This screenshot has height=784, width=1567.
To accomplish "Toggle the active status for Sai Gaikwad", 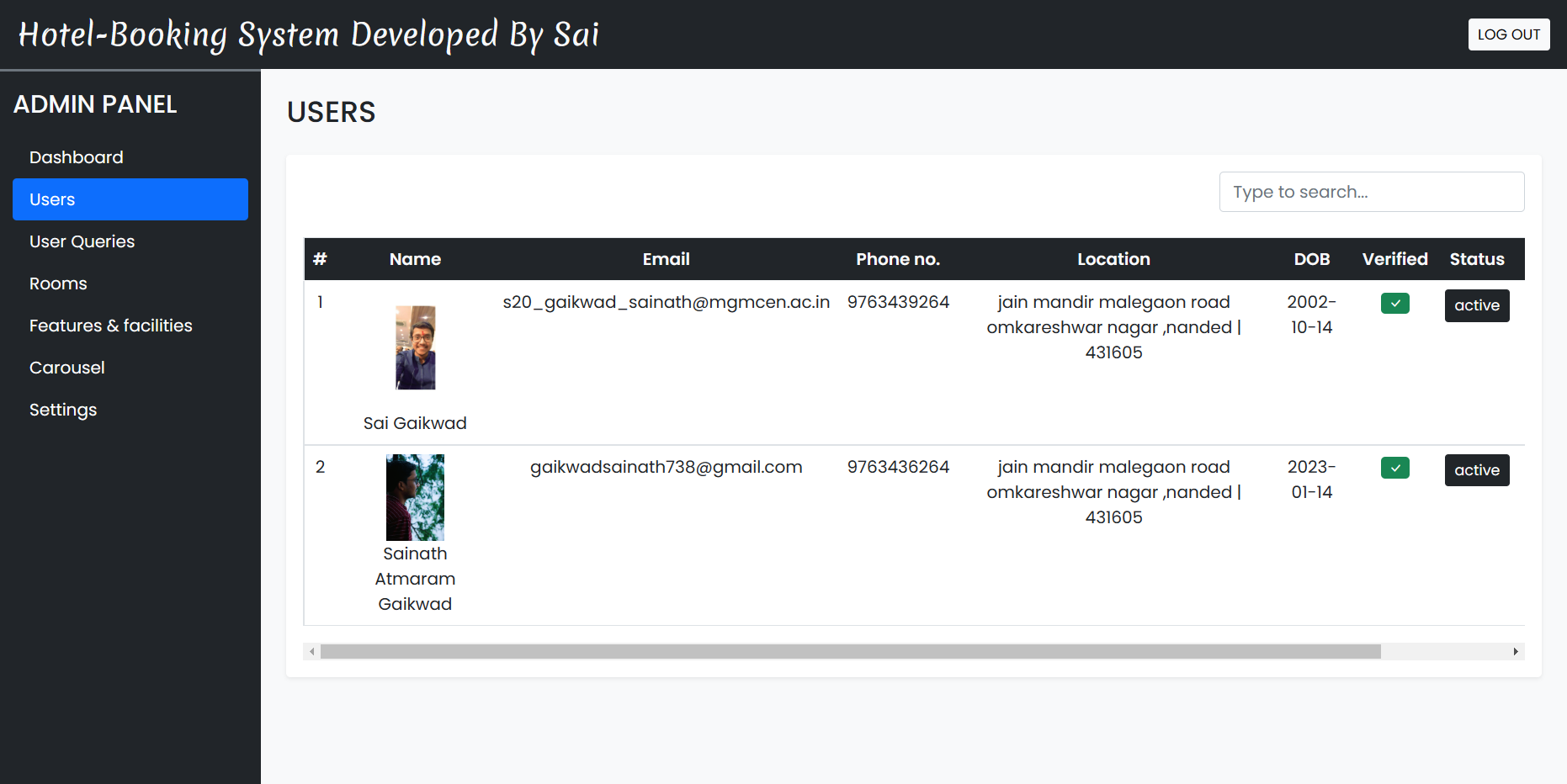I will coord(1477,305).
